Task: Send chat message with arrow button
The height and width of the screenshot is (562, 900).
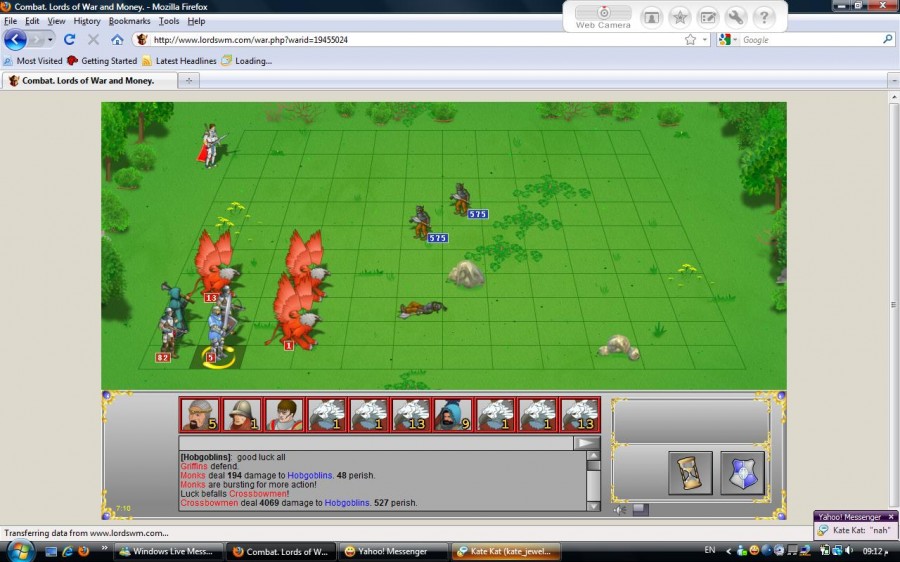Action: point(587,443)
